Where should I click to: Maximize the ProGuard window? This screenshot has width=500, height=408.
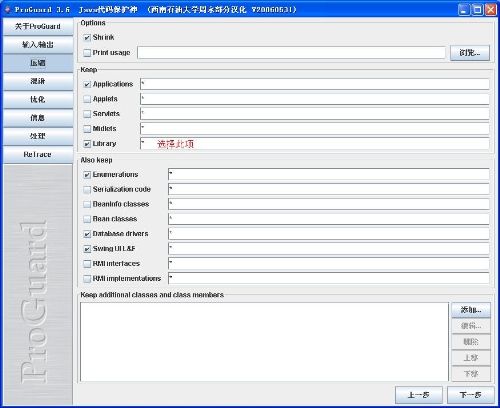(x=477, y=9)
